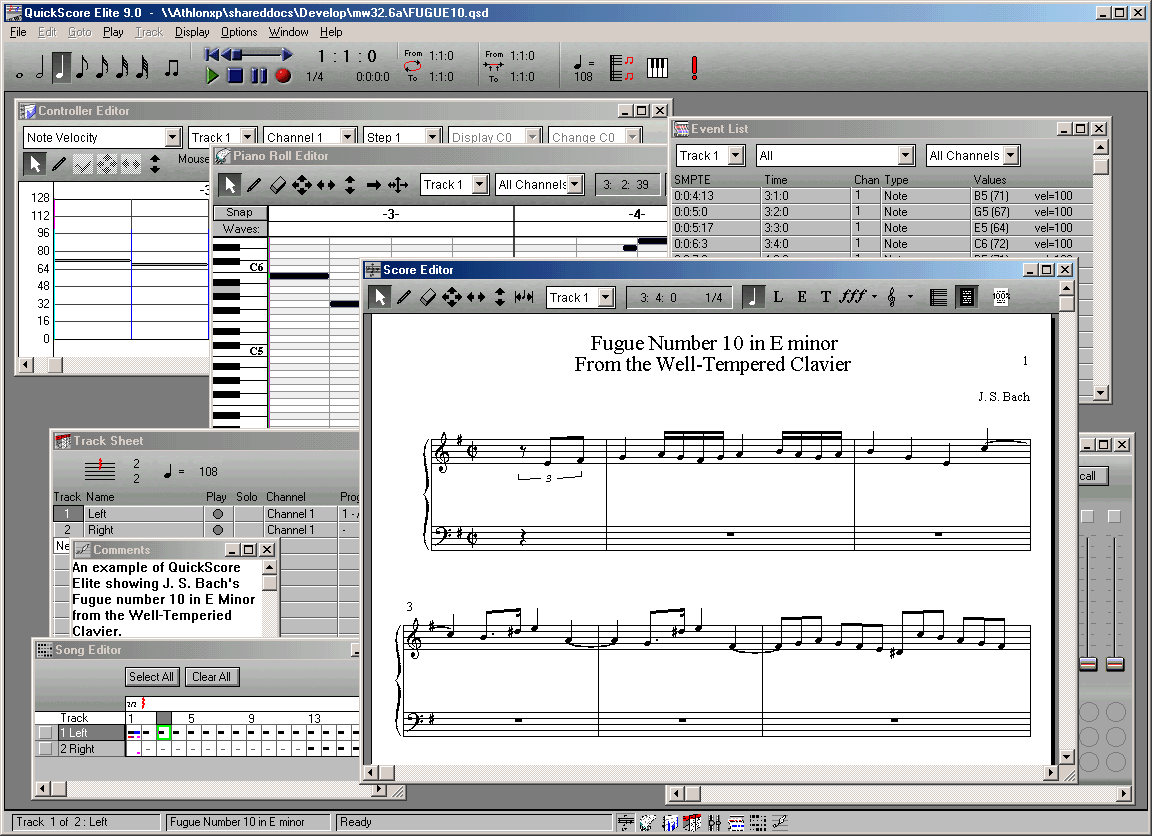This screenshot has height=836, width=1152.
Task: Open the Options menu
Action: tap(239, 32)
